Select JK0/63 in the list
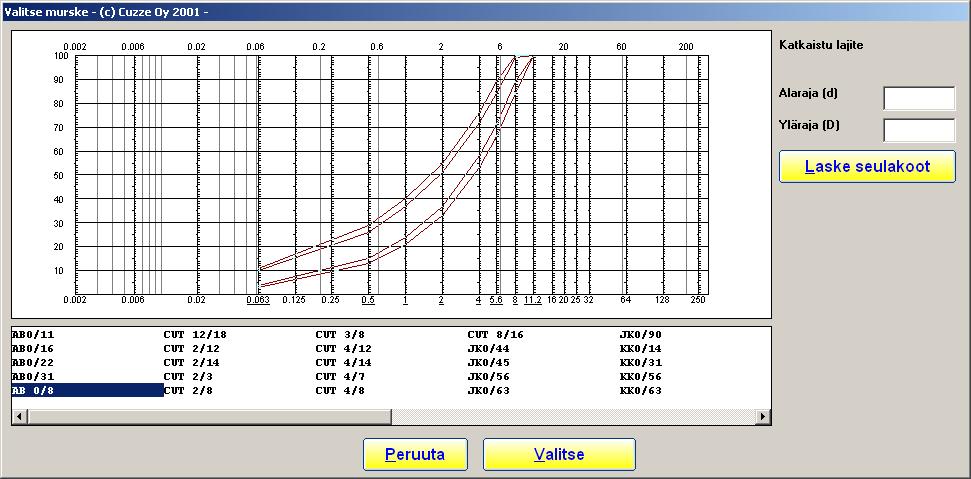This screenshot has height=479, width=971. point(489,391)
